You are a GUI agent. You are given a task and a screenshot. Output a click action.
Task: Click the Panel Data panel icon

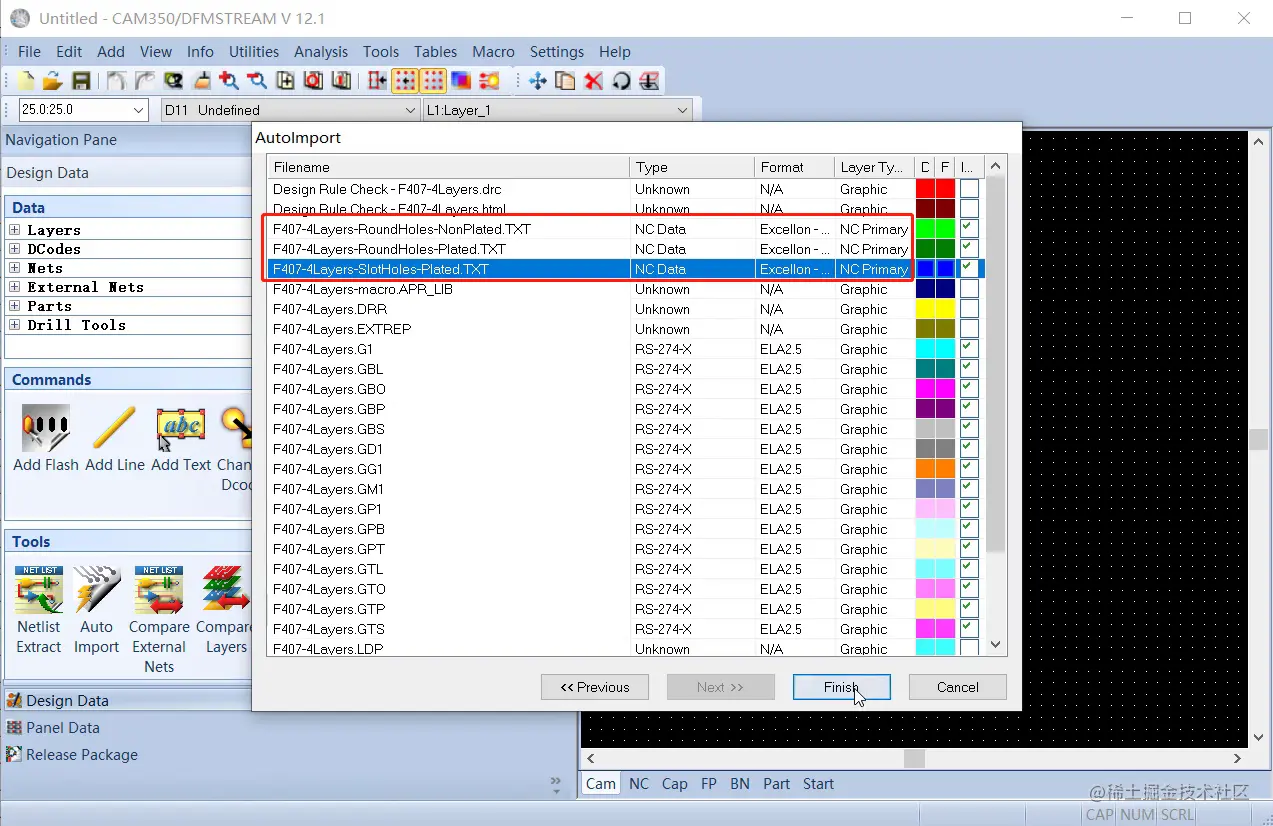tap(14, 728)
